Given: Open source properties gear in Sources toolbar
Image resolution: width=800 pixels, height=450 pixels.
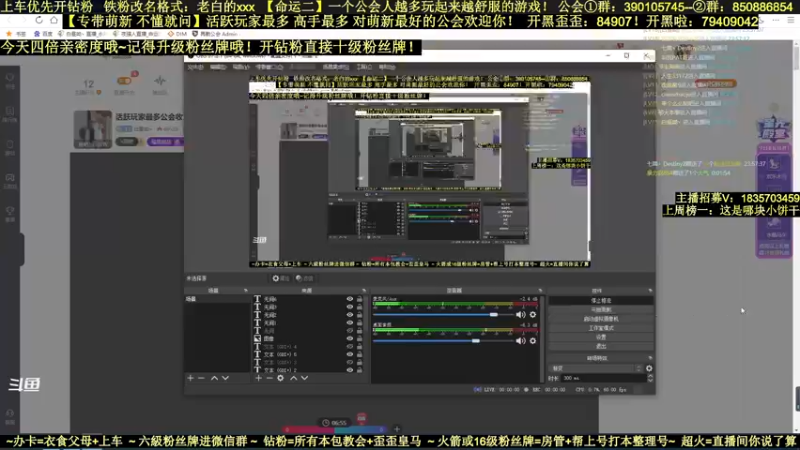Looking at the screenshot, I should [x=281, y=378].
